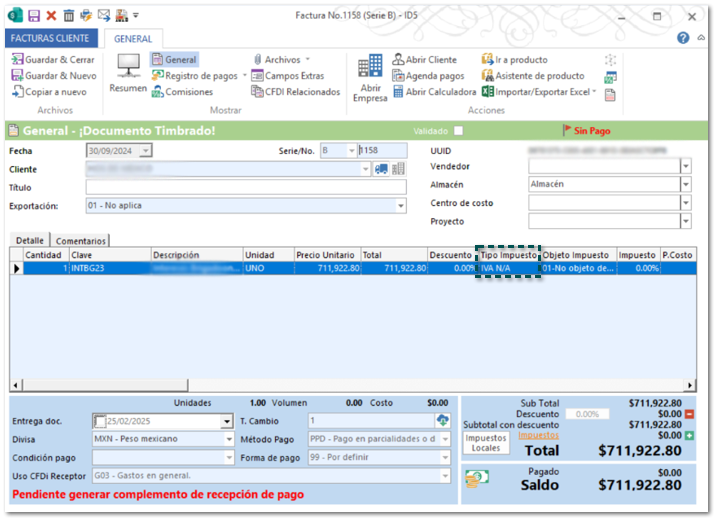Click the orange Impuestos link
Viewport: 717px width, 521px height.
click(538, 436)
